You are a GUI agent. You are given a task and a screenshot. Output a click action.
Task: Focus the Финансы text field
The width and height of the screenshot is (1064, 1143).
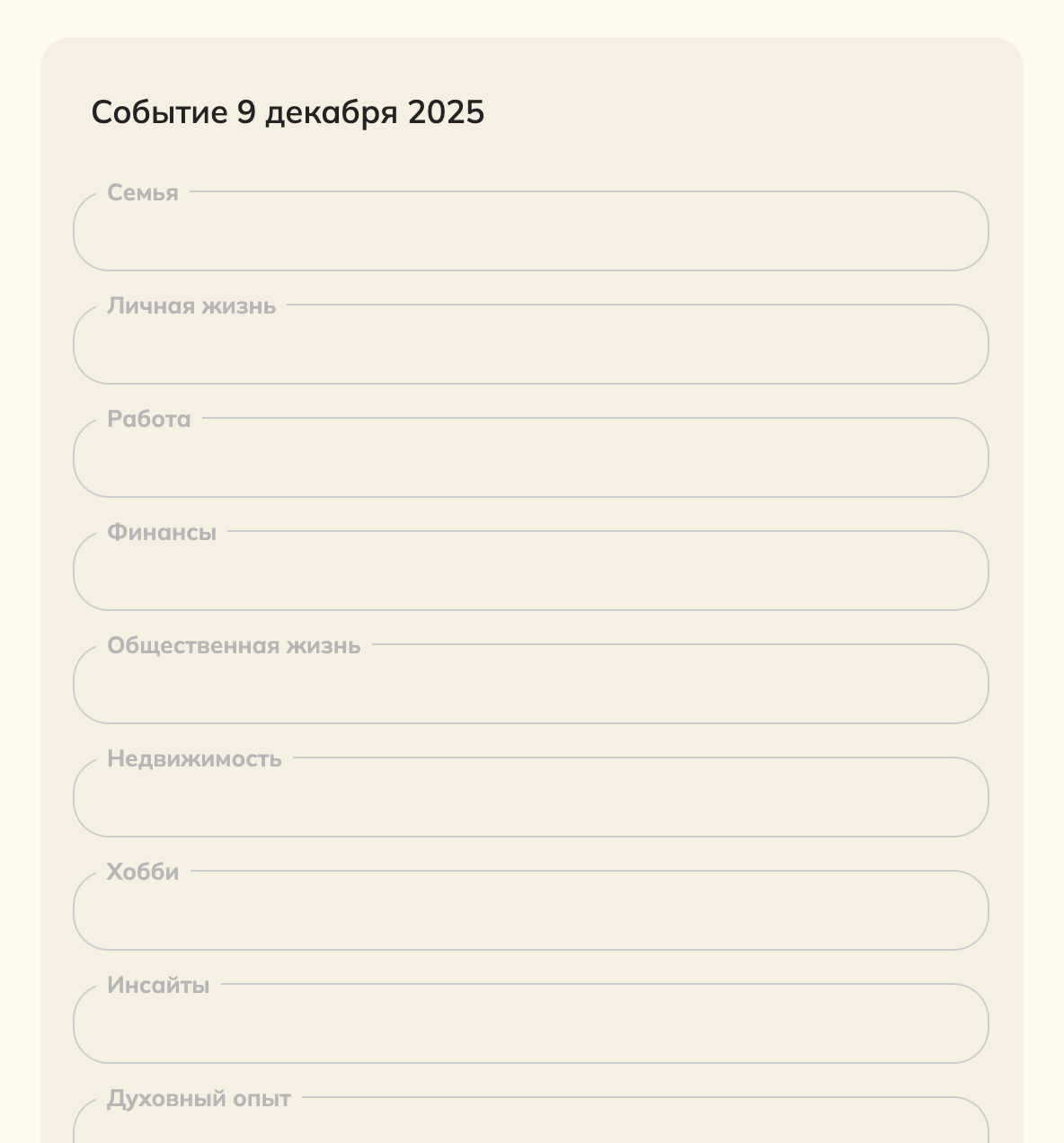pyautogui.click(x=530, y=572)
